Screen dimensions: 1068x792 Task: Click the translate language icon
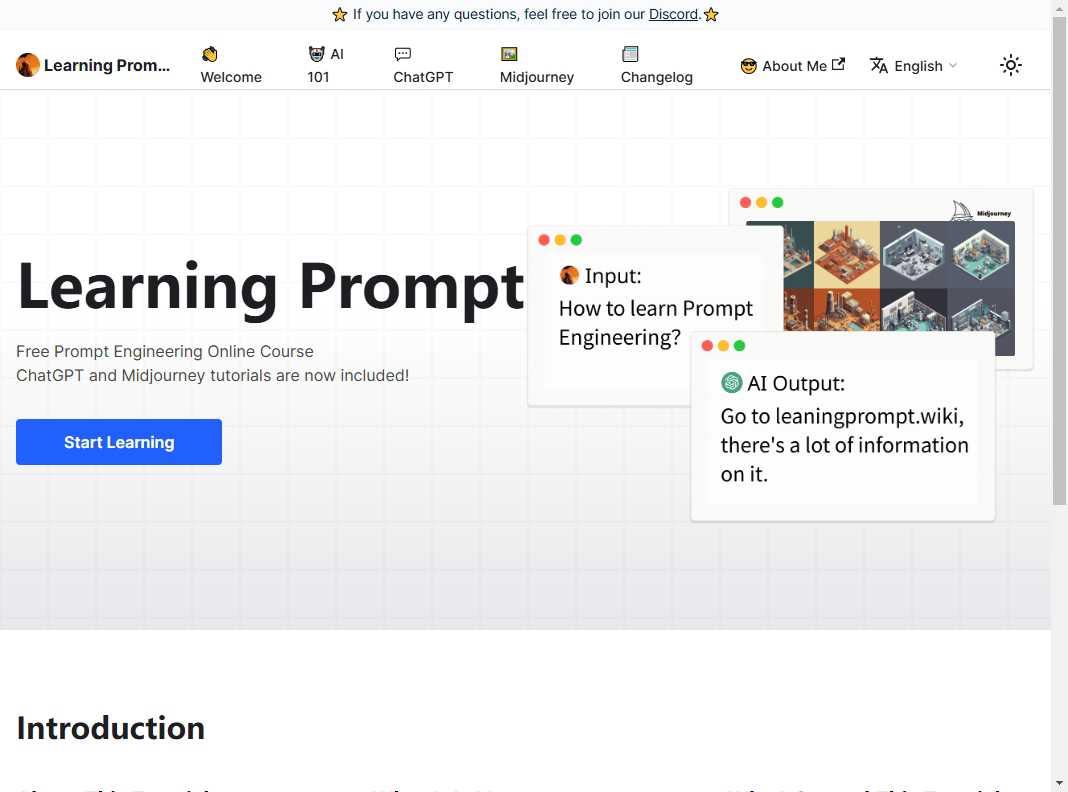click(879, 65)
